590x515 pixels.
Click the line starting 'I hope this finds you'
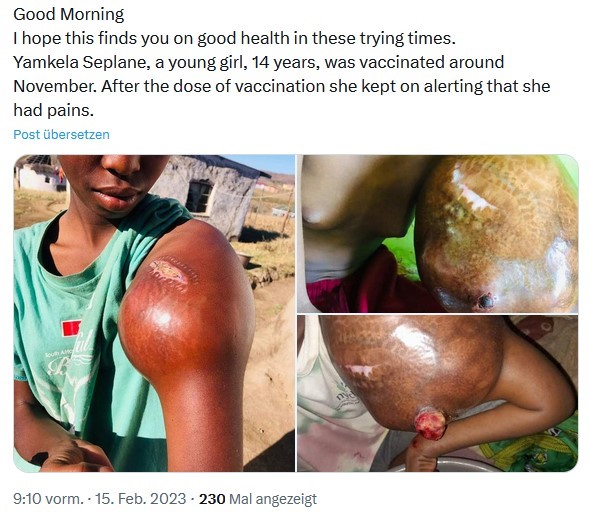pyautogui.click(x=234, y=38)
